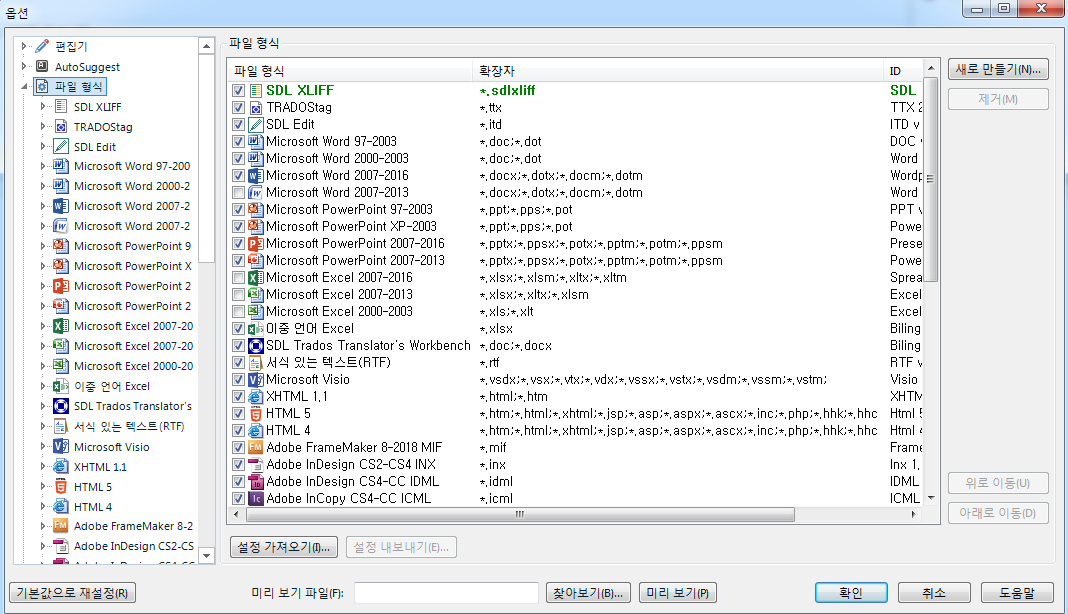Click HTML 5 icon in the tree

coord(61,487)
